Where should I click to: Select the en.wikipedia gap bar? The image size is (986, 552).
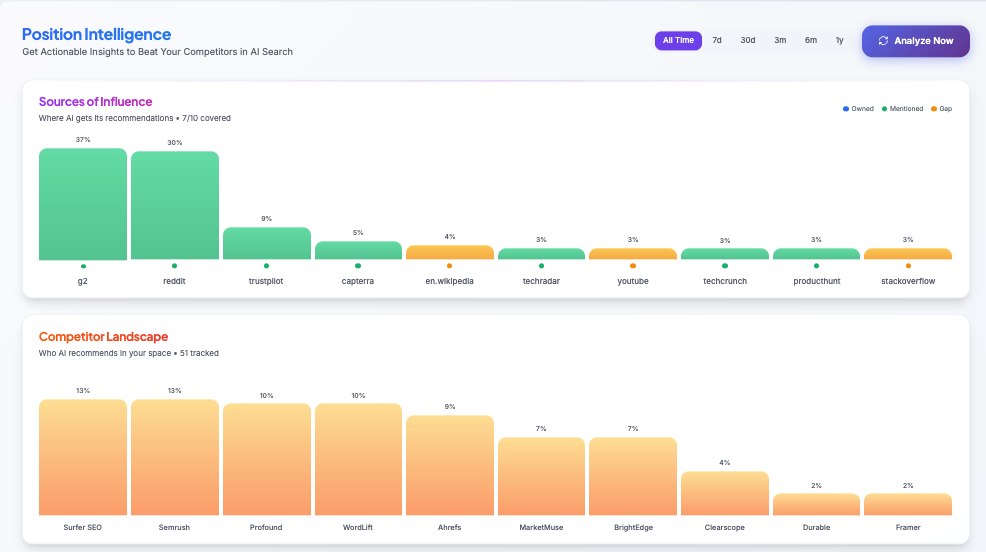point(450,253)
